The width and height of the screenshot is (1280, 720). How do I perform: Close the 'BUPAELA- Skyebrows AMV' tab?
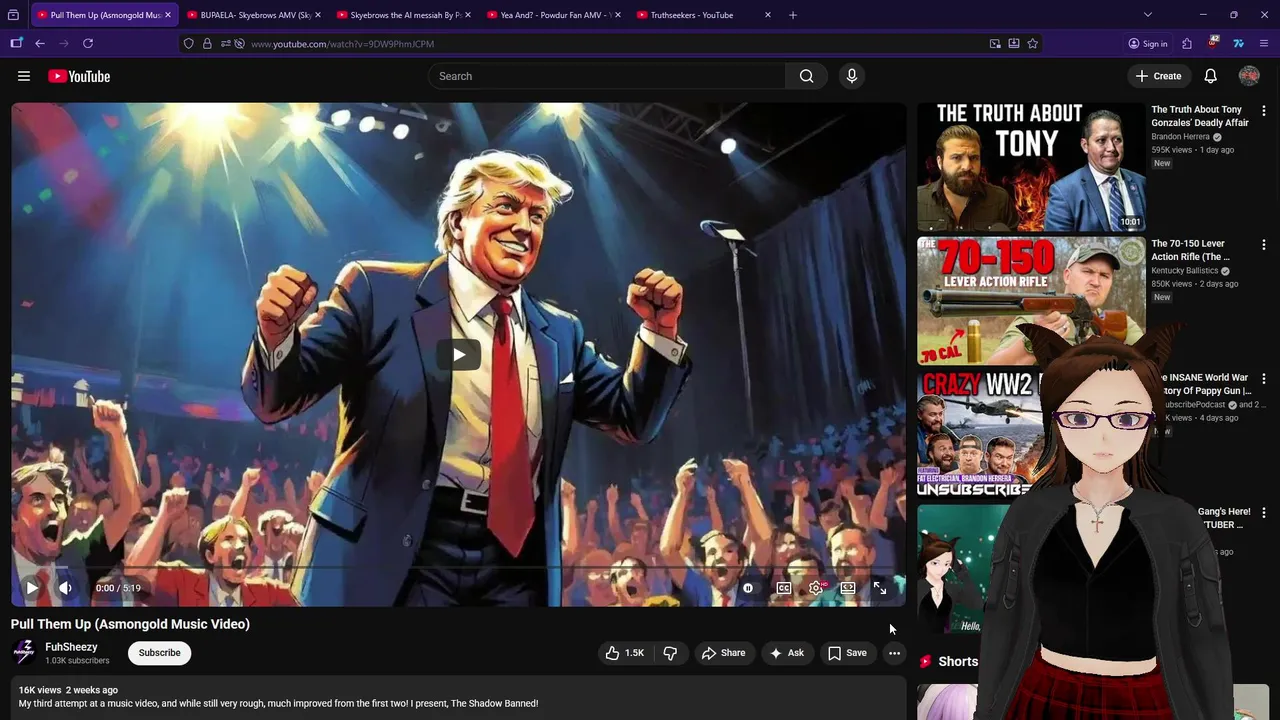click(318, 15)
